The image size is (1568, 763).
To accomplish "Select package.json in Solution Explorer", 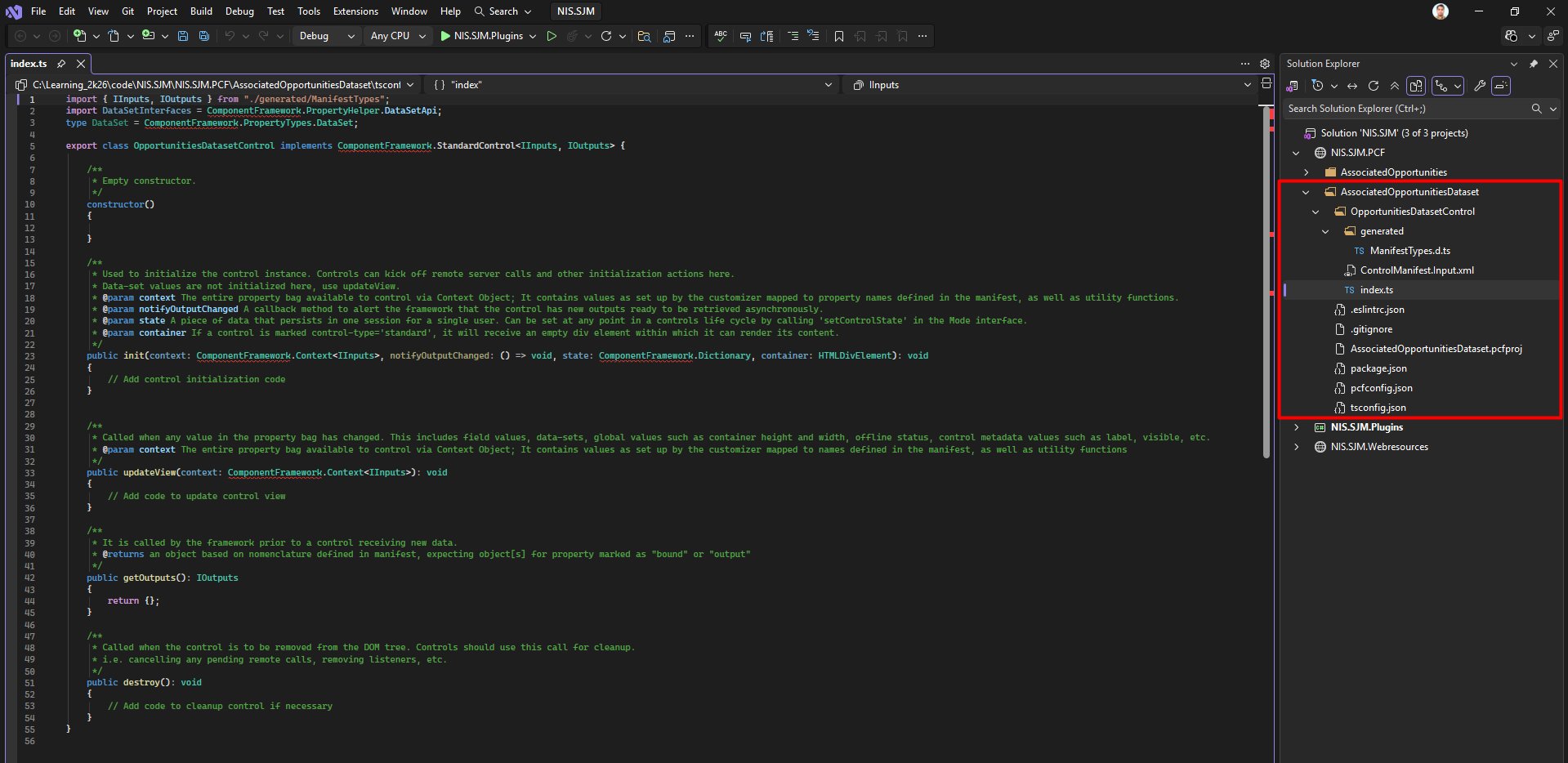I will point(1378,368).
